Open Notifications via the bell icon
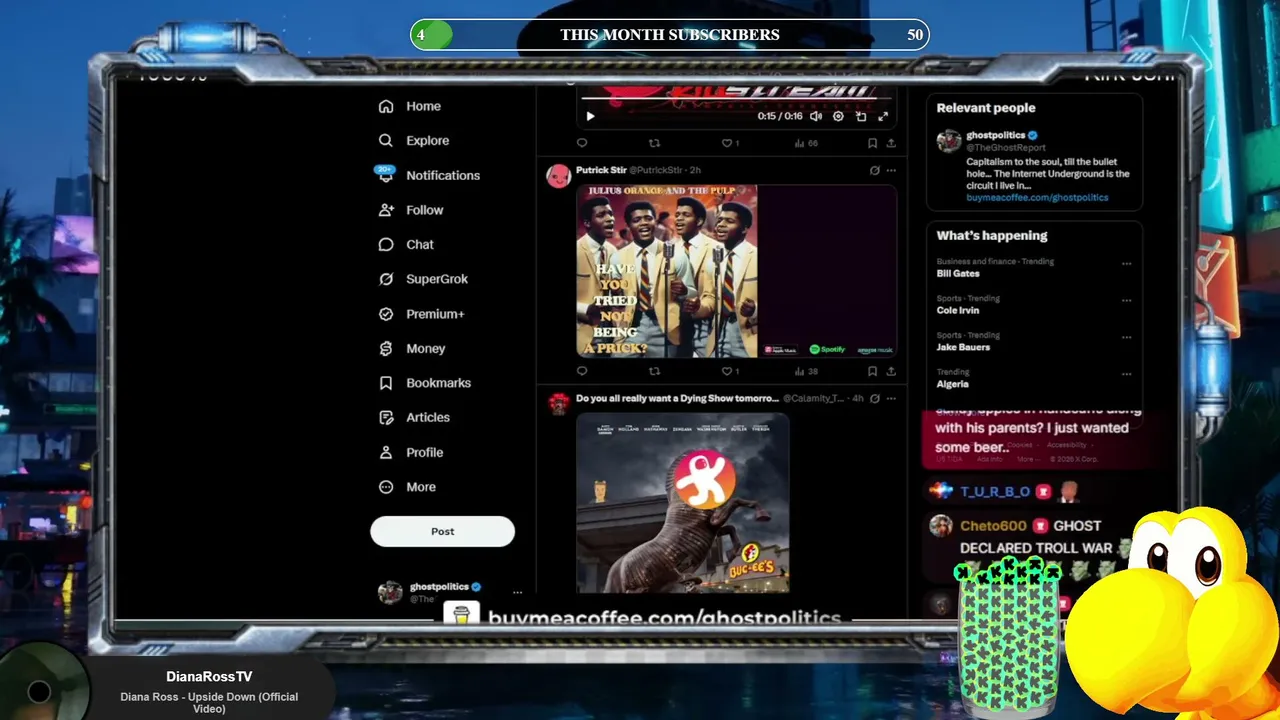Screen dimensions: 1280x720 tap(386, 175)
